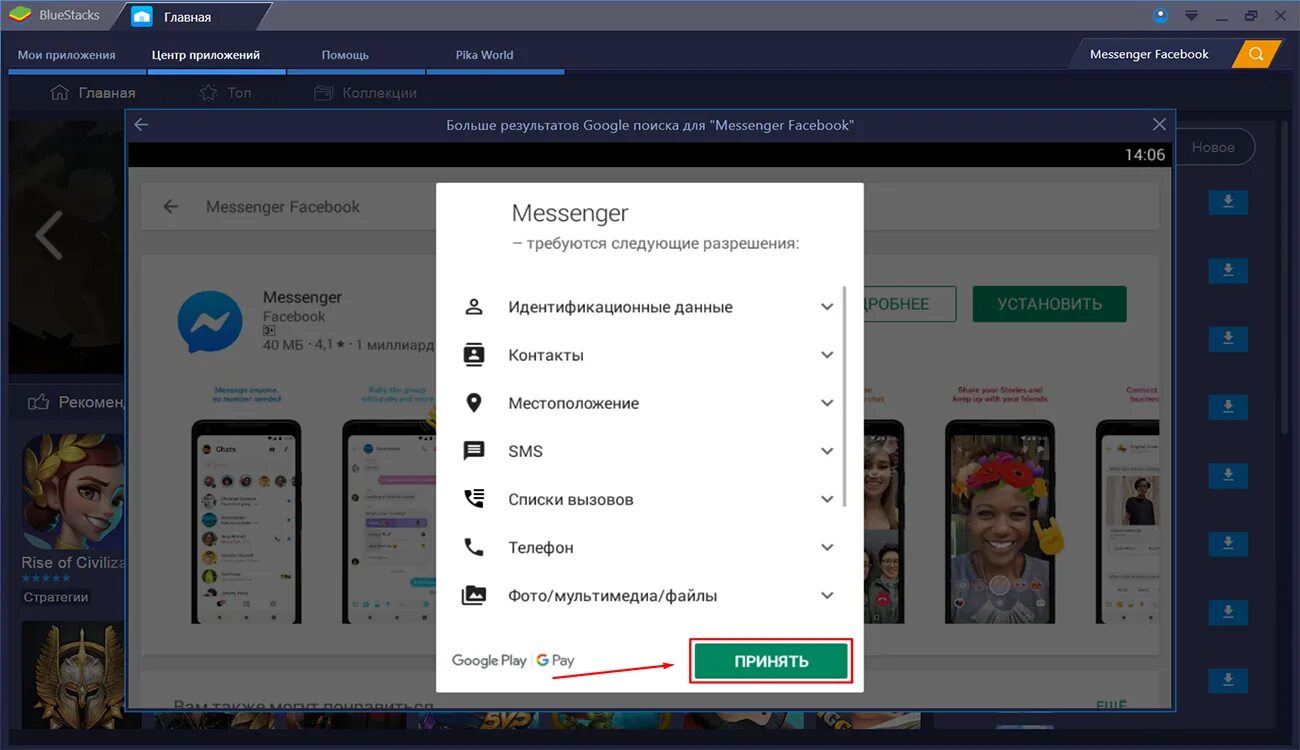The image size is (1300, 750).
Task: Expand SMS permission chevron
Action: tap(827, 451)
